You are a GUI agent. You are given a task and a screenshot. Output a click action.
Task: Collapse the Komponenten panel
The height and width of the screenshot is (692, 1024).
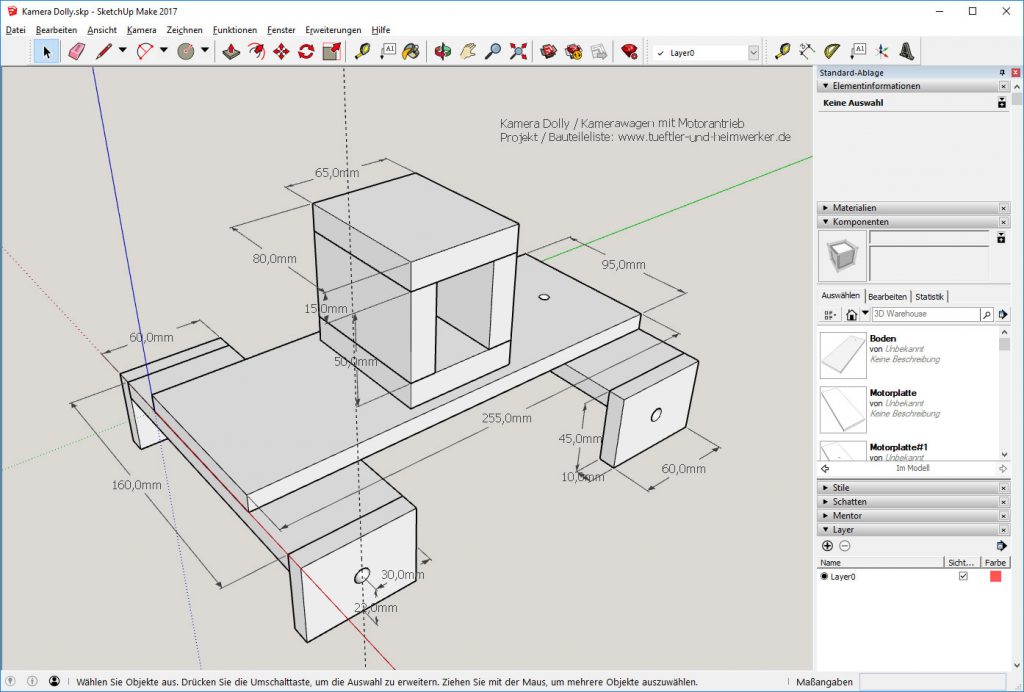(x=860, y=222)
